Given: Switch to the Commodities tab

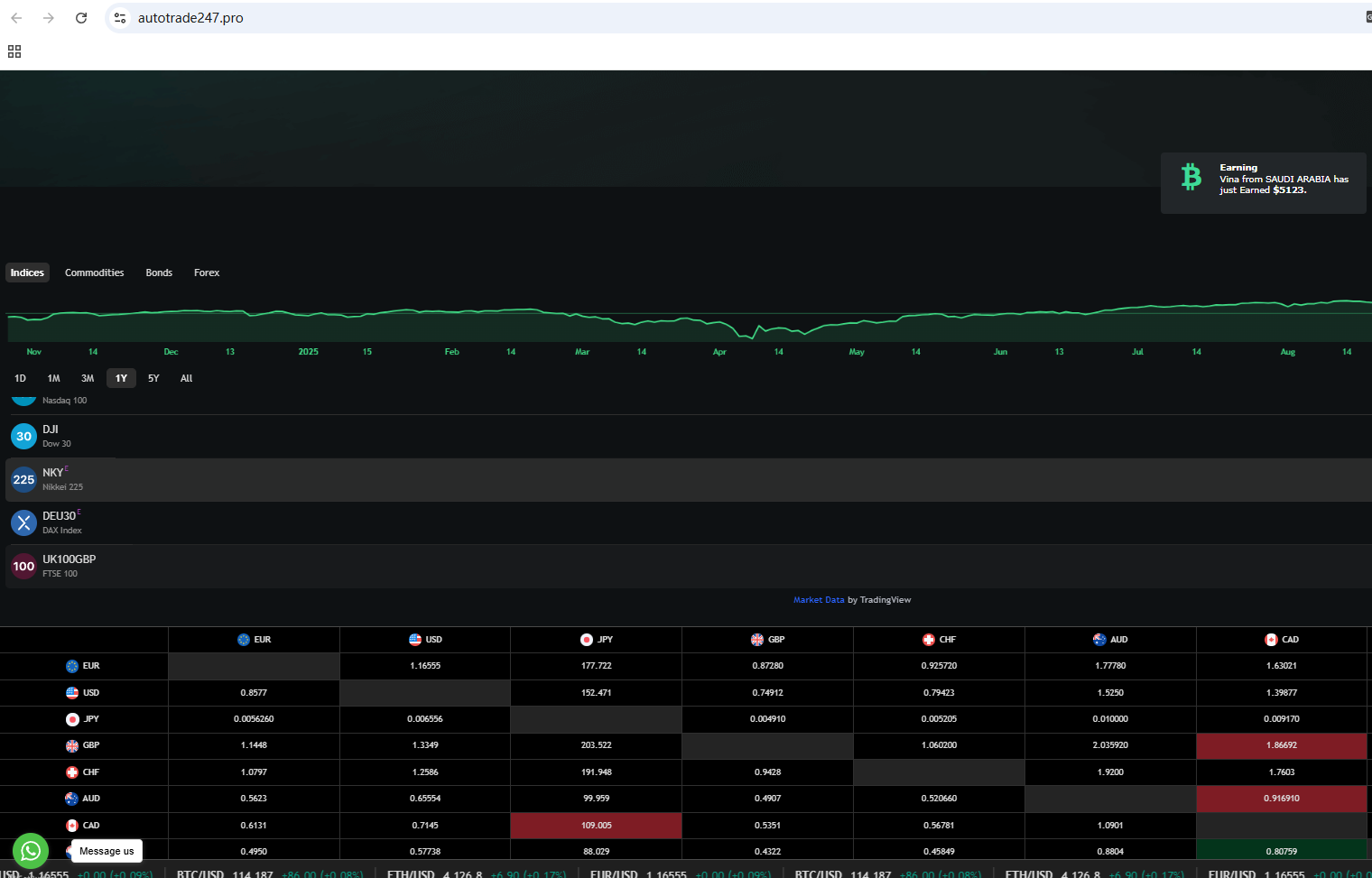Looking at the screenshot, I should [94, 273].
